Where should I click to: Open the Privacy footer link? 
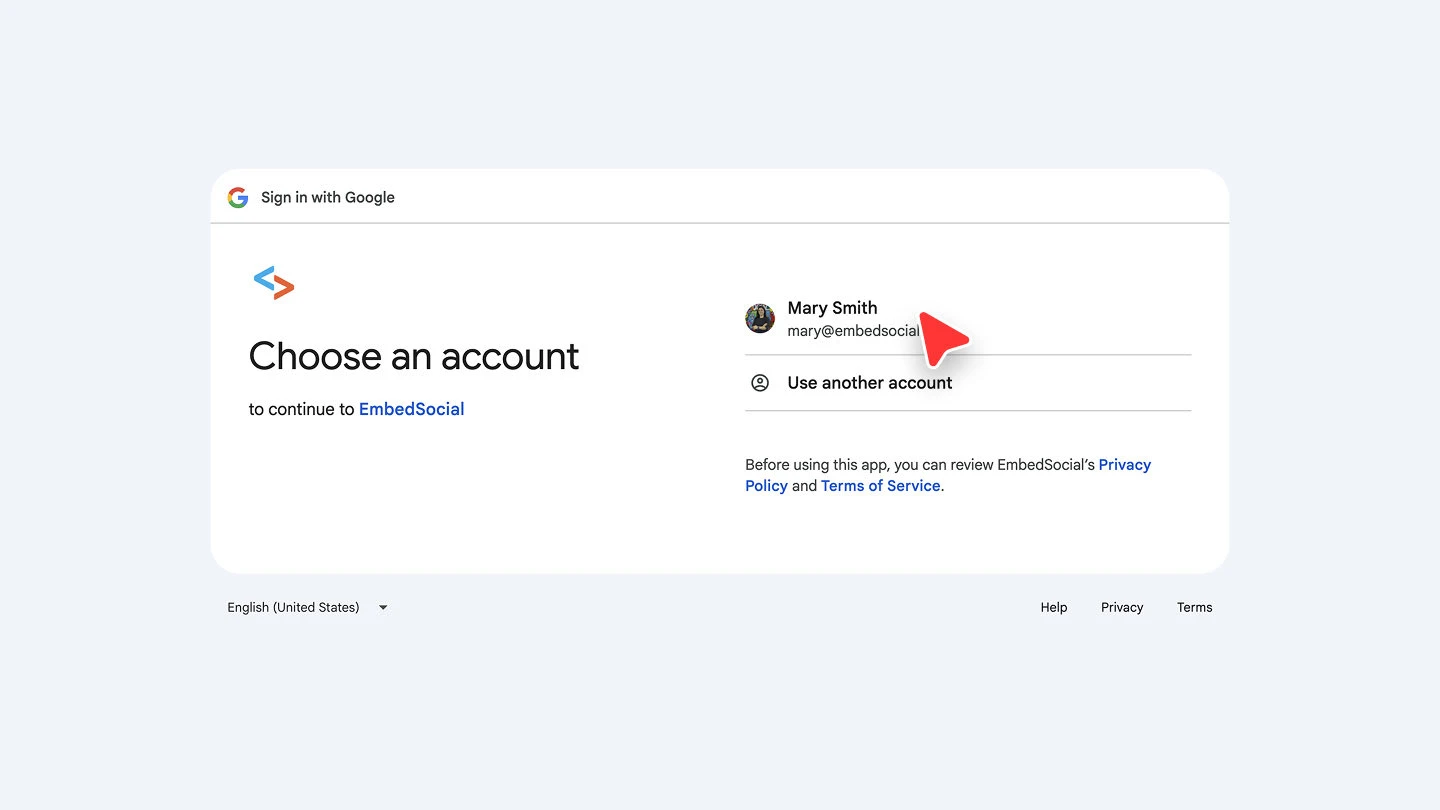(x=1122, y=607)
